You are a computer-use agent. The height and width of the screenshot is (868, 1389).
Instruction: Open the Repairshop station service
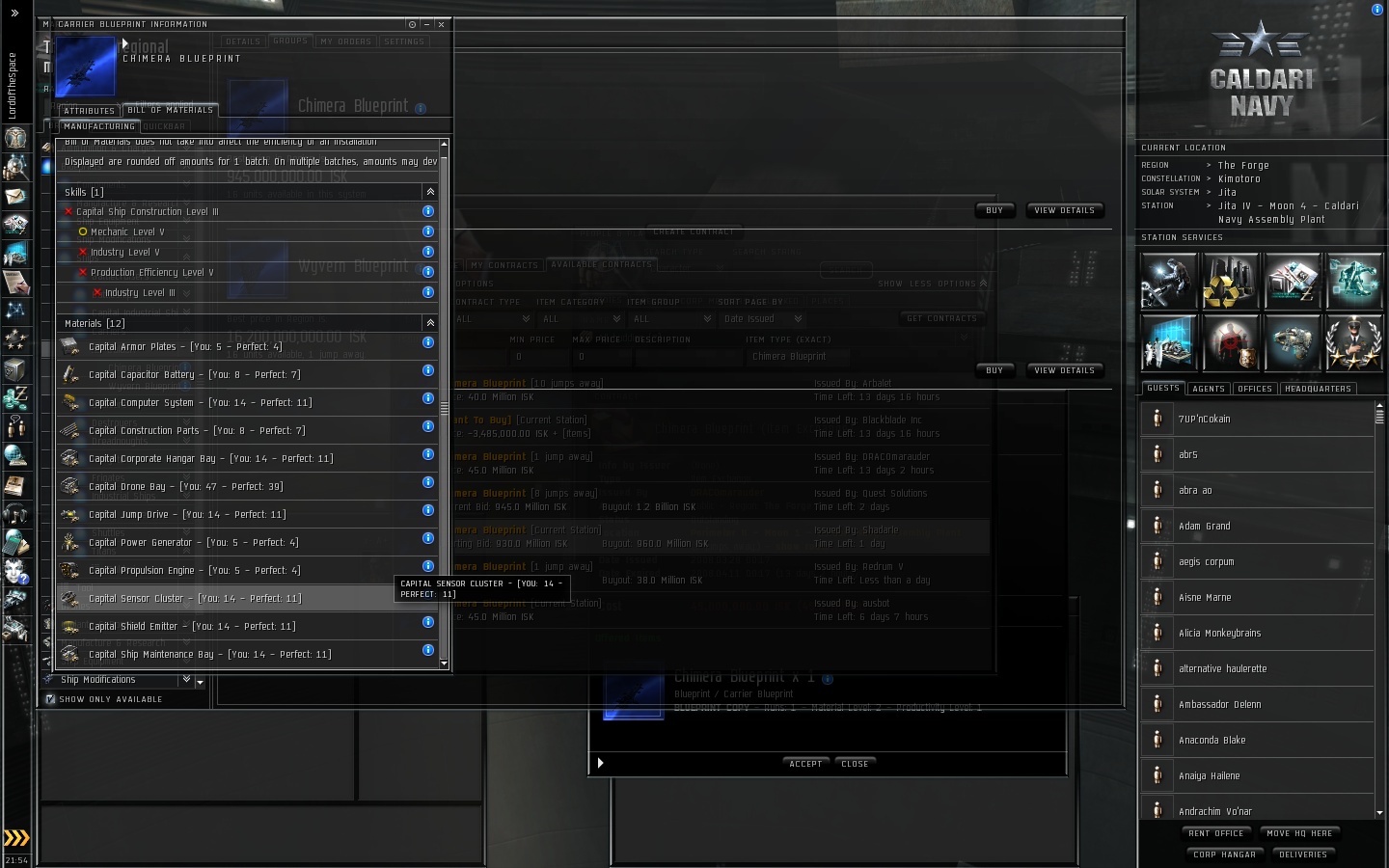1169,281
